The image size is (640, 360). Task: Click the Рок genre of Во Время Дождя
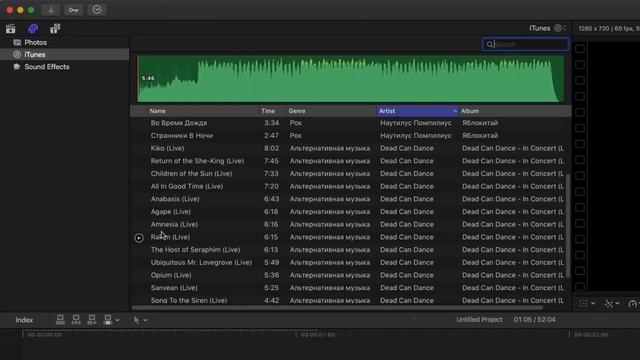coord(296,123)
